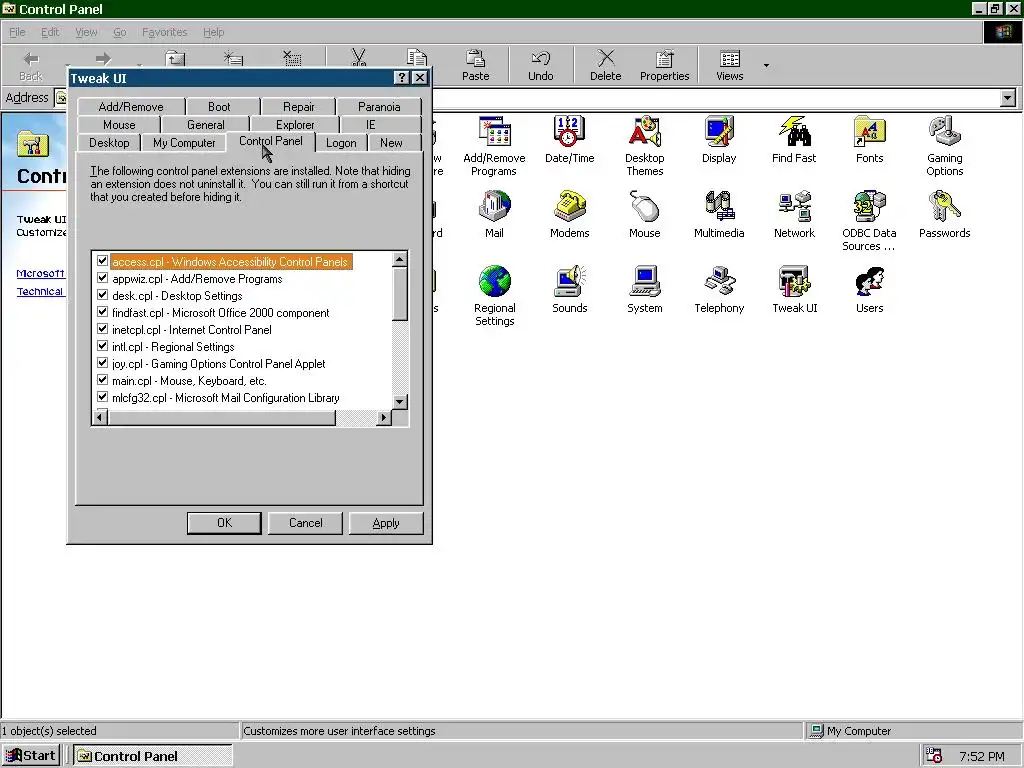
Task: Click OK in Tweak UI dialog
Action: pyautogui.click(x=224, y=523)
